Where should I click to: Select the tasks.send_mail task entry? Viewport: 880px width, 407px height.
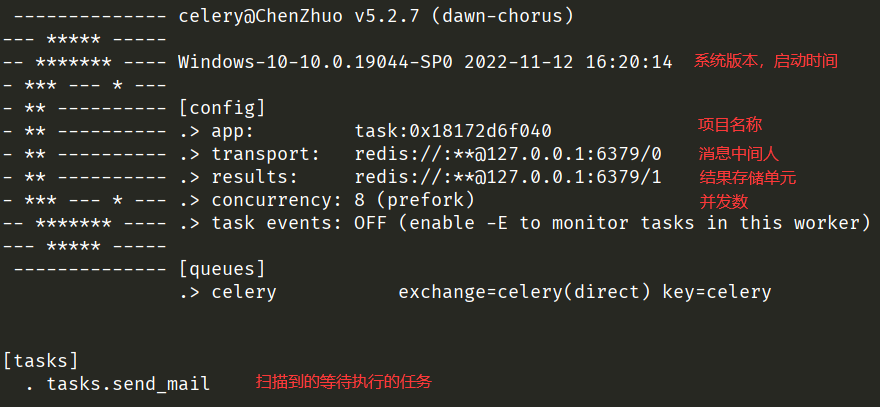pyautogui.click(x=128, y=384)
